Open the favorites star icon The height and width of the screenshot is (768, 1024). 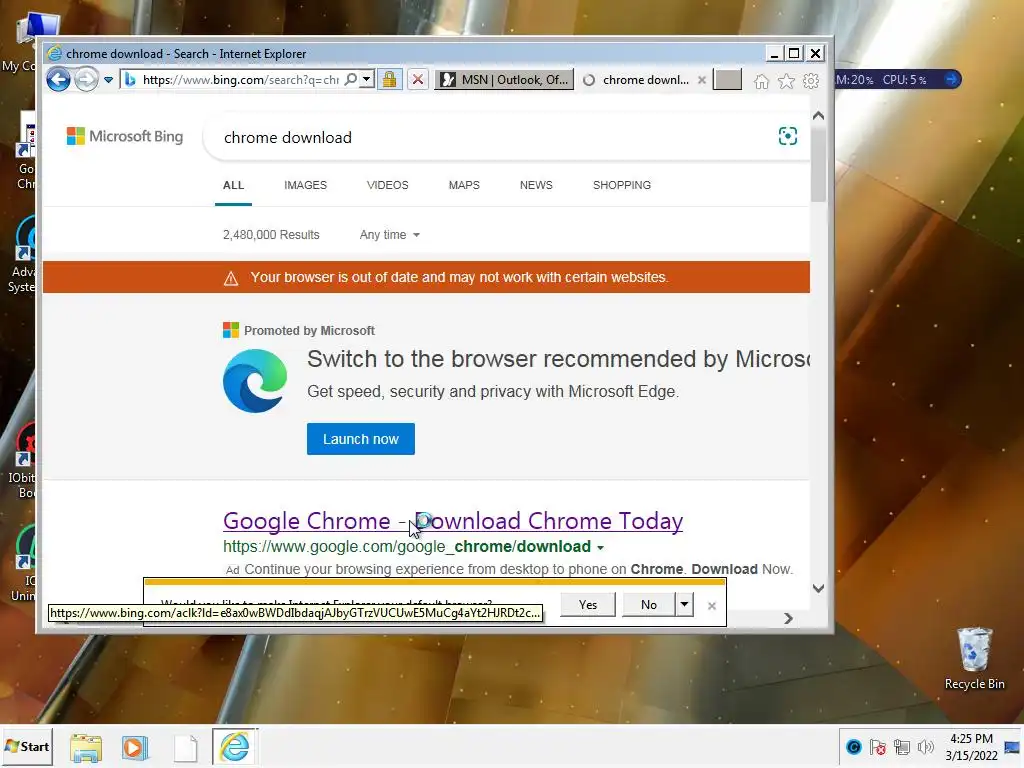pyautogui.click(x=786, y=81)
